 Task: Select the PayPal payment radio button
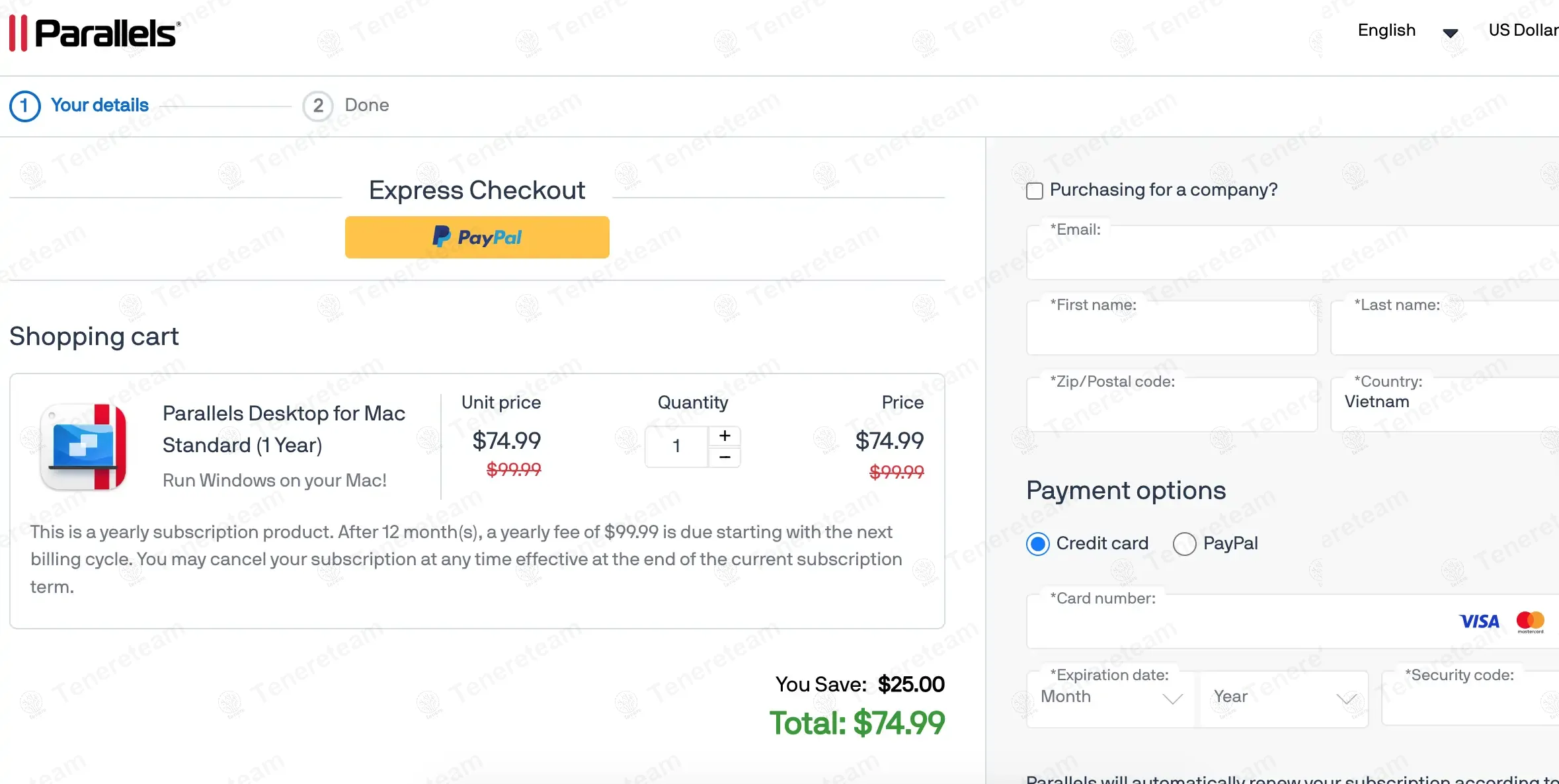[x=1184, y=544]
